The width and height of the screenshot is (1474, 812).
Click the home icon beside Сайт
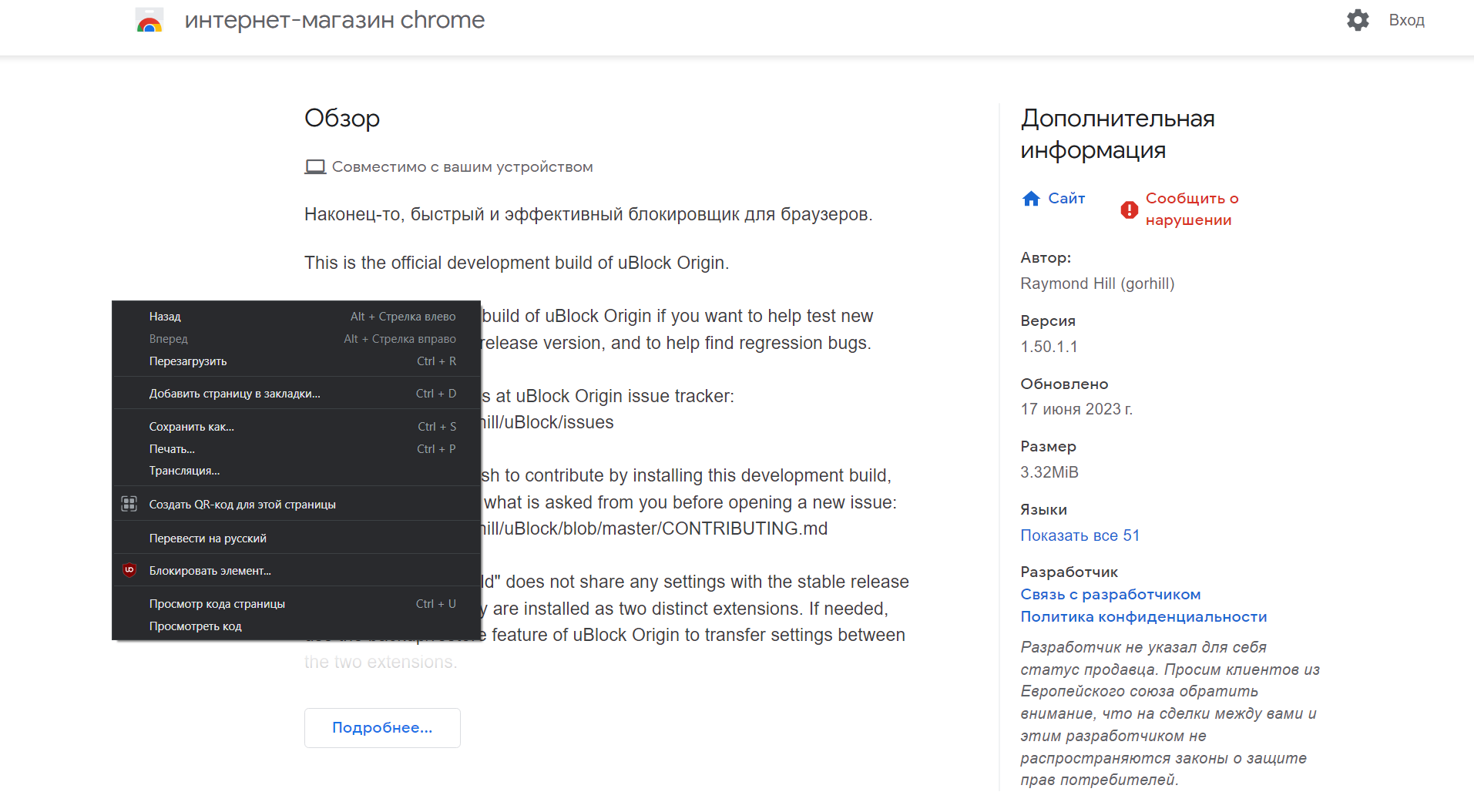pyautogui.click(x=1031, y=199)
